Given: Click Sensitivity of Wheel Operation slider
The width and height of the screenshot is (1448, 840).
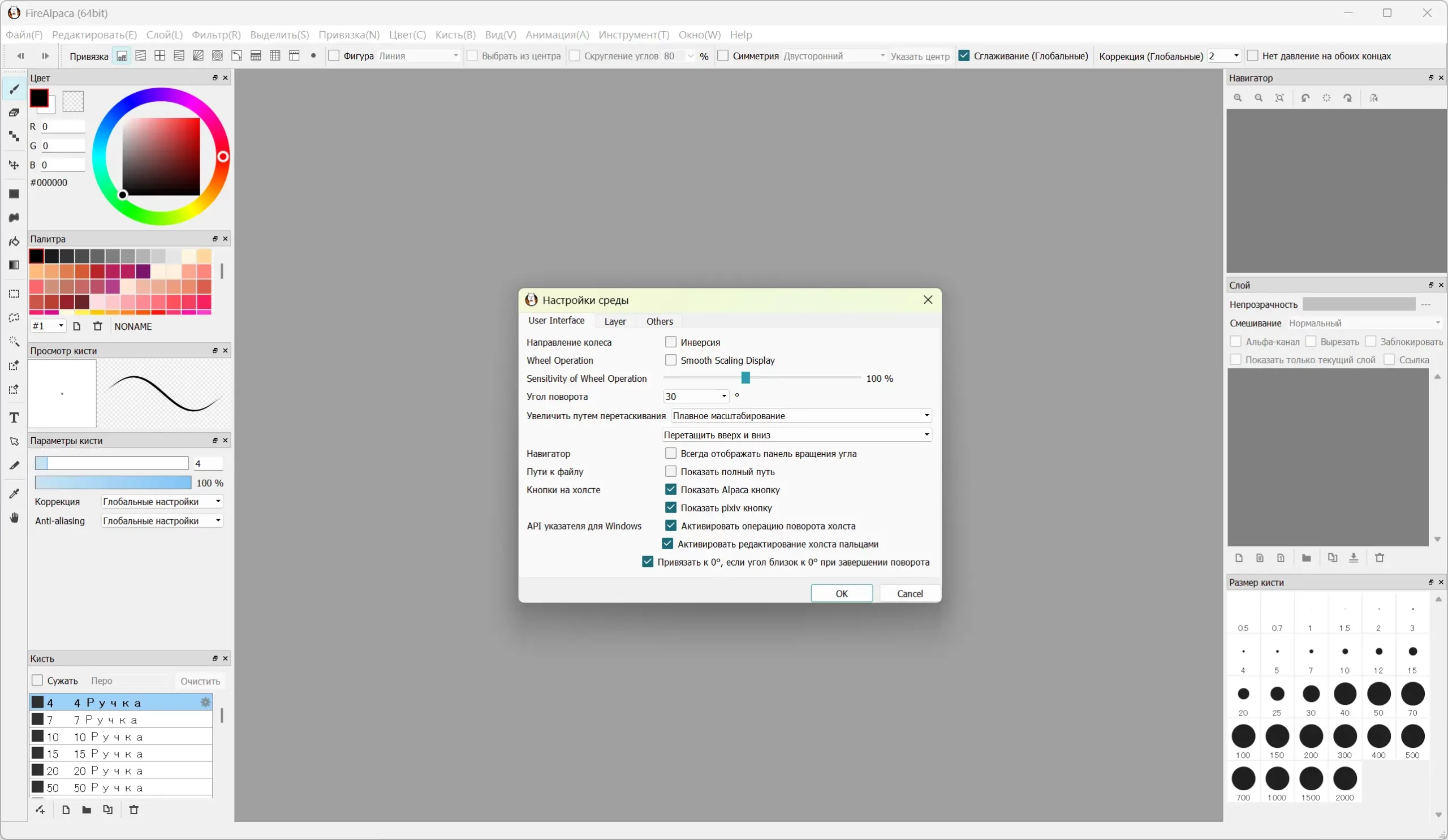Looking at the screenshot, I should (x=745, y=378).
